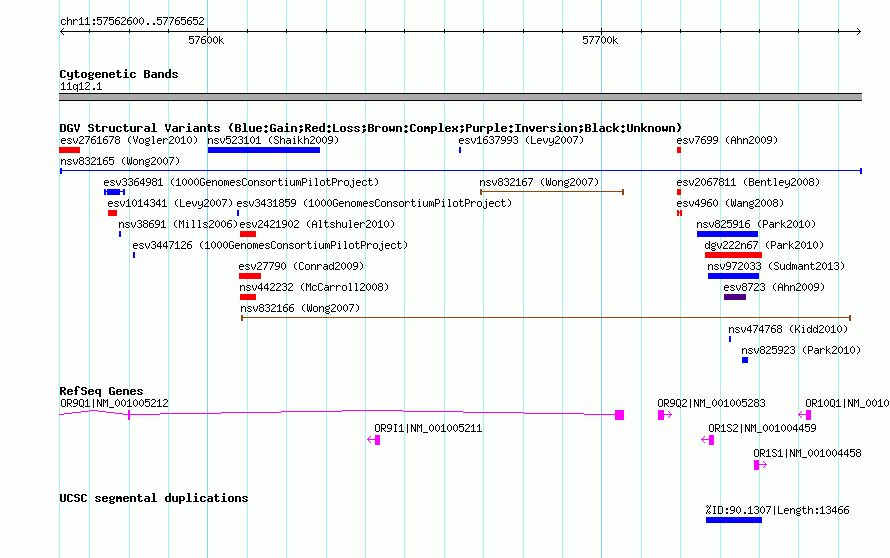This screenshot has height=558, width=890.
Task: Click UCSC segmental duplications track title
Action: click(x=154, y=498)
